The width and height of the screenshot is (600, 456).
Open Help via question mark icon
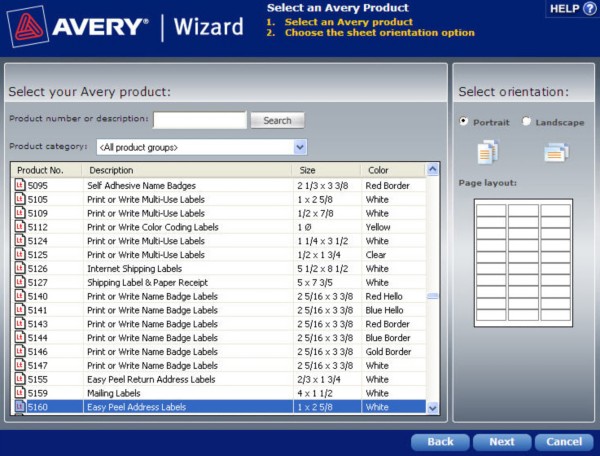point(589,8)
